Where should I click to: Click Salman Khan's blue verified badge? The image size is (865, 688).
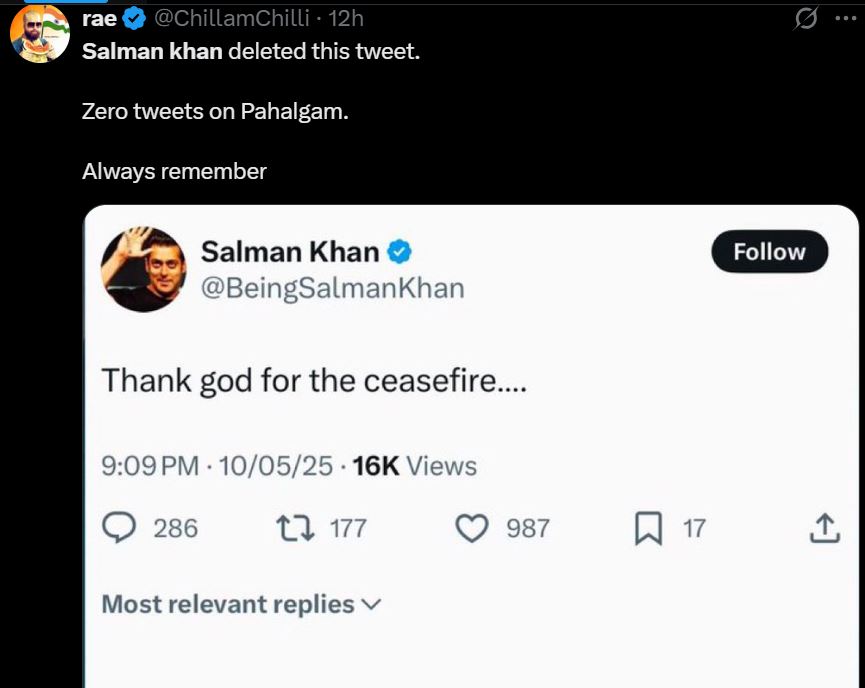pos(399,252)
